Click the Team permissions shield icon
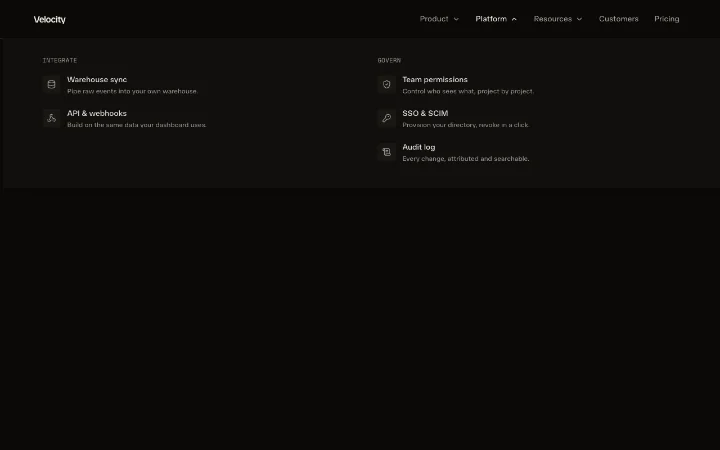Viewport: 720px width, 450px height. click(387, 84)
